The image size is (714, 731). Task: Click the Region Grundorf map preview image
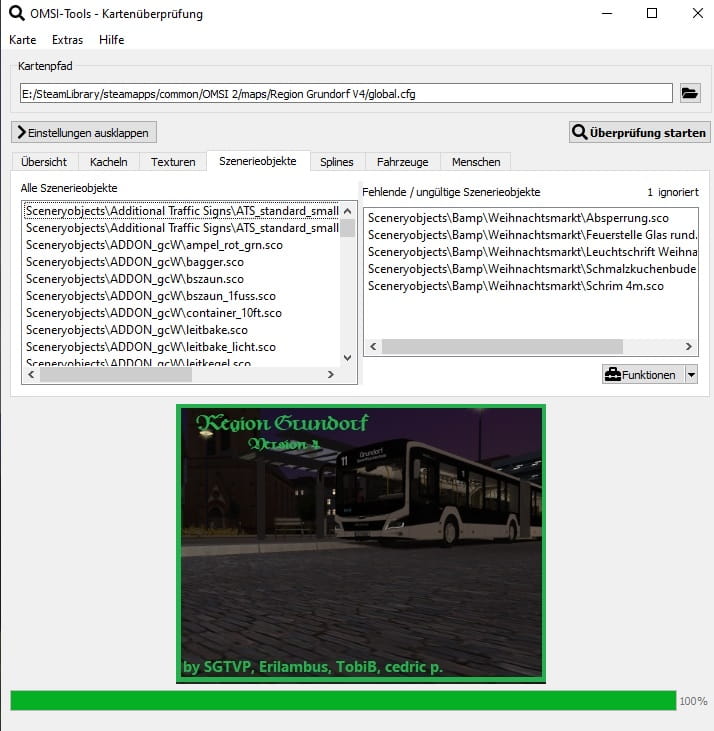coord(361,543)
